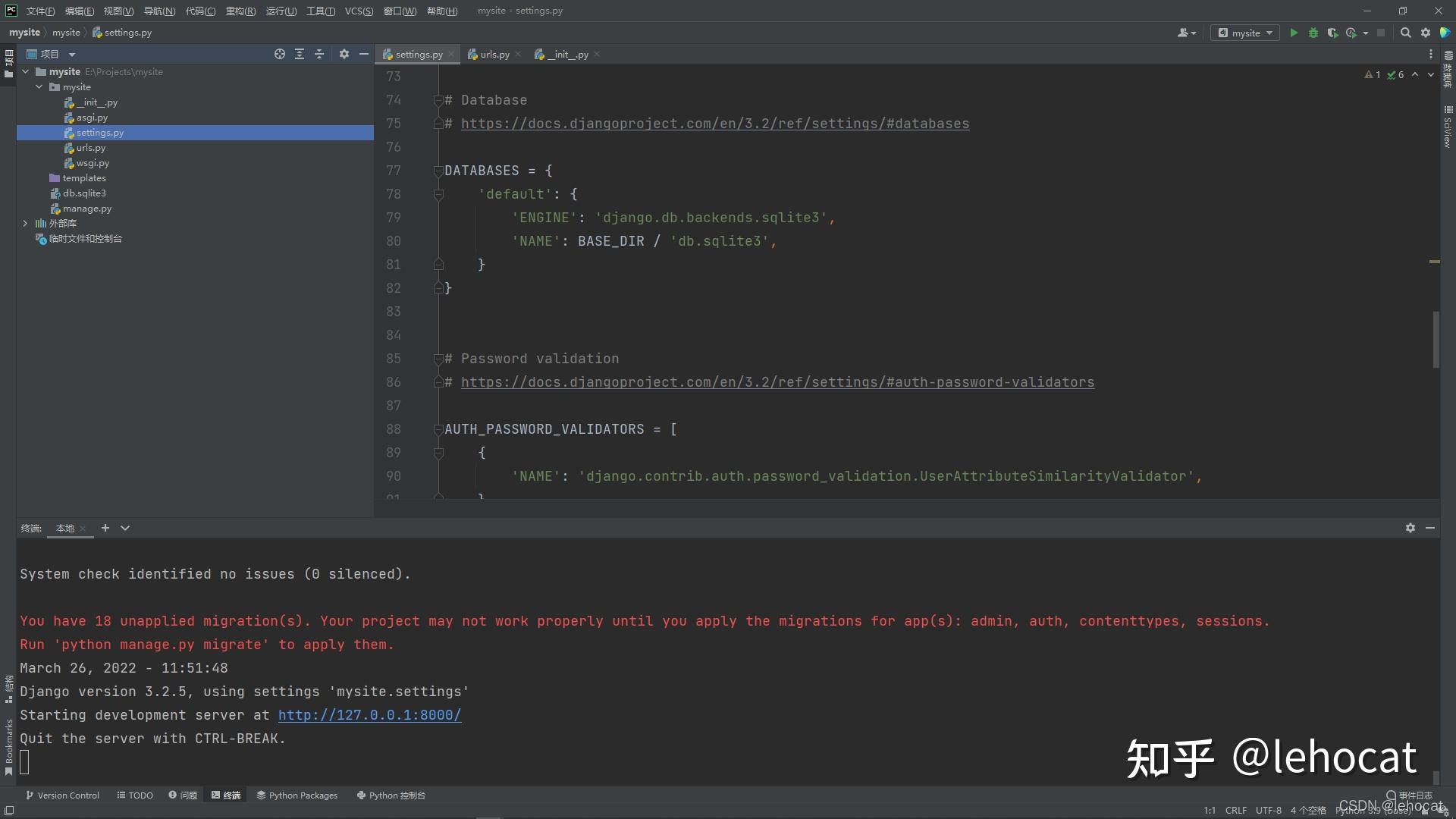
Task: Open the mysite run configuration dropdown
Action: coord(1245,33)
